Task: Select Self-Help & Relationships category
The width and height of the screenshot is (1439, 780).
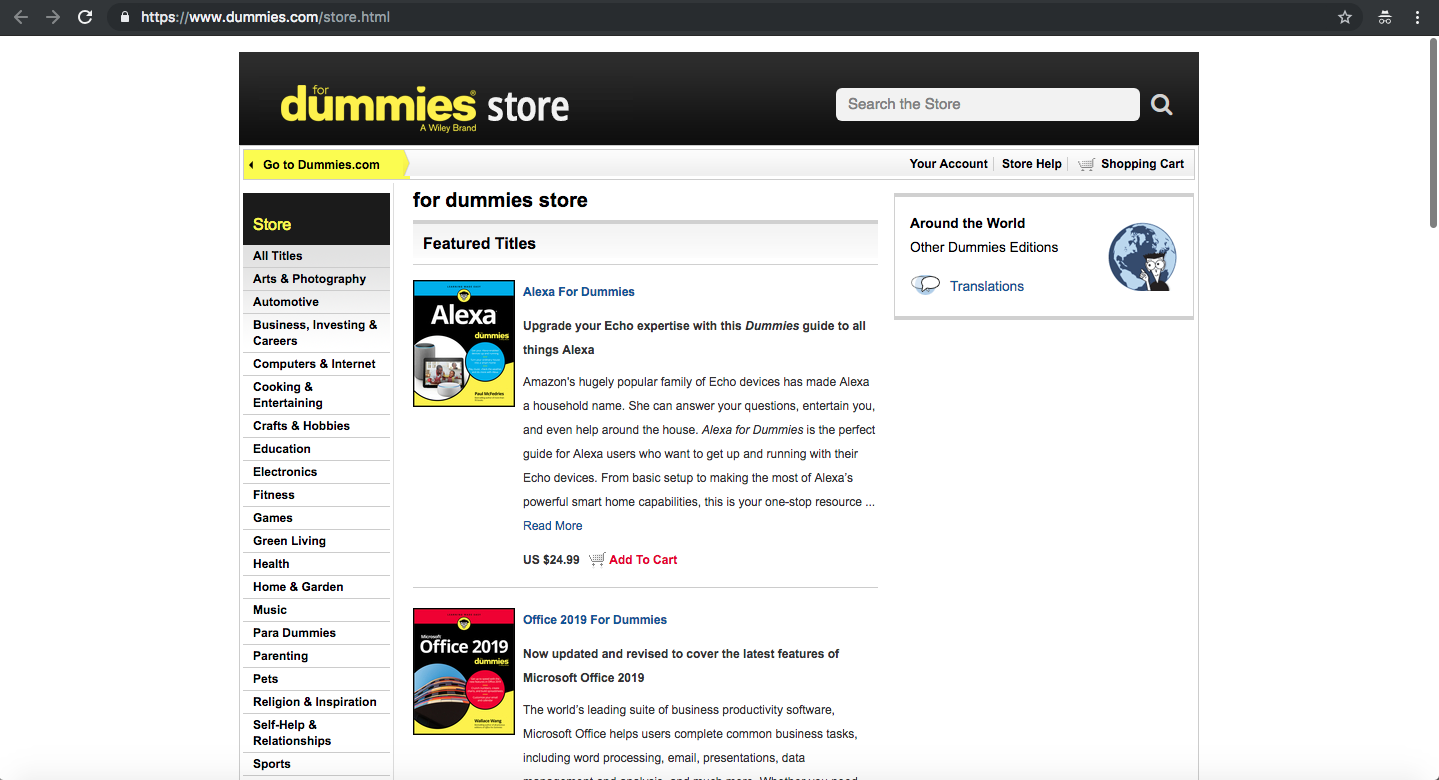Action: pyautogui.click(x=316, y=733)
